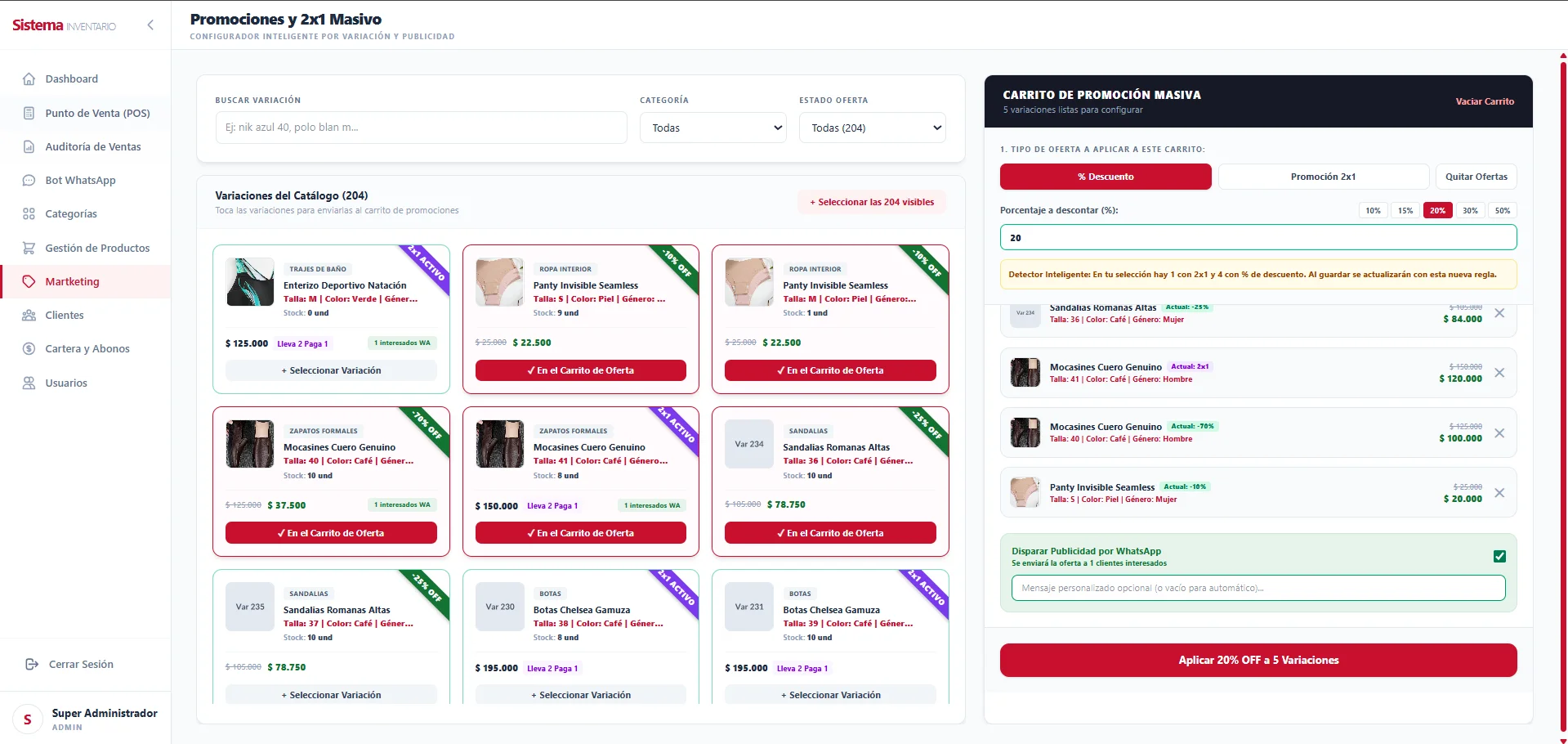Image resolution: width=1568 pixels, height=744 pixels.
Task: Click the Marketing tag icon
Action: click(x=29, y=281)
